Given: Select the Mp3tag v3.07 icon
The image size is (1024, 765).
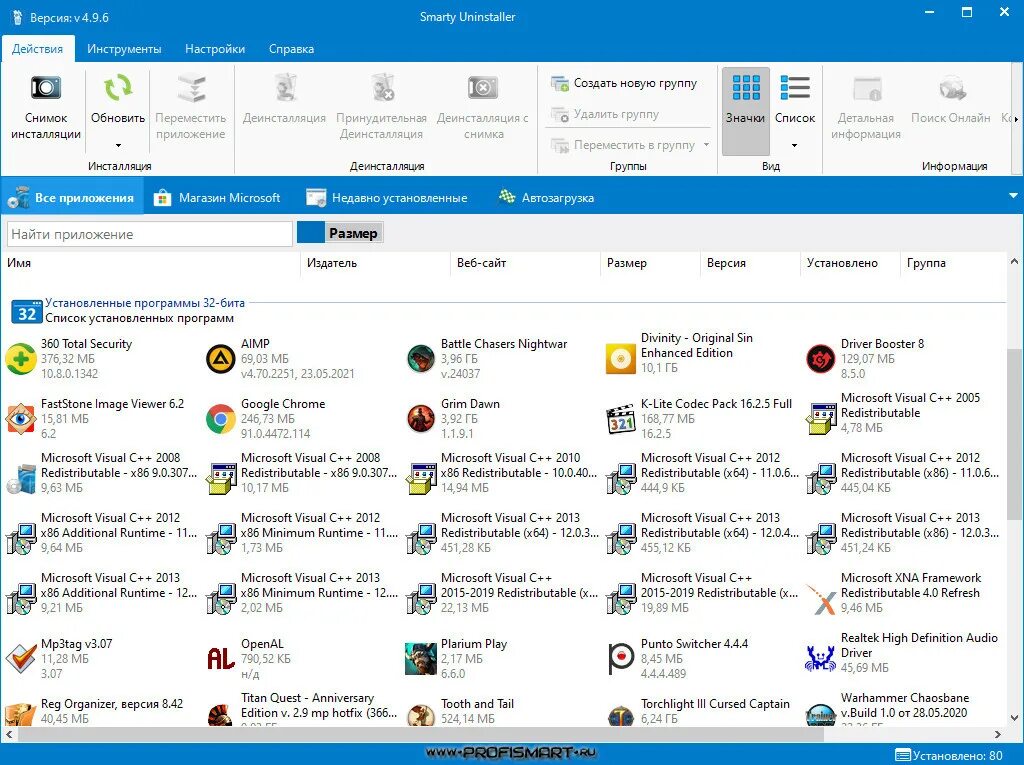Looking at the screenshot, I should click(x=21, y=659).
